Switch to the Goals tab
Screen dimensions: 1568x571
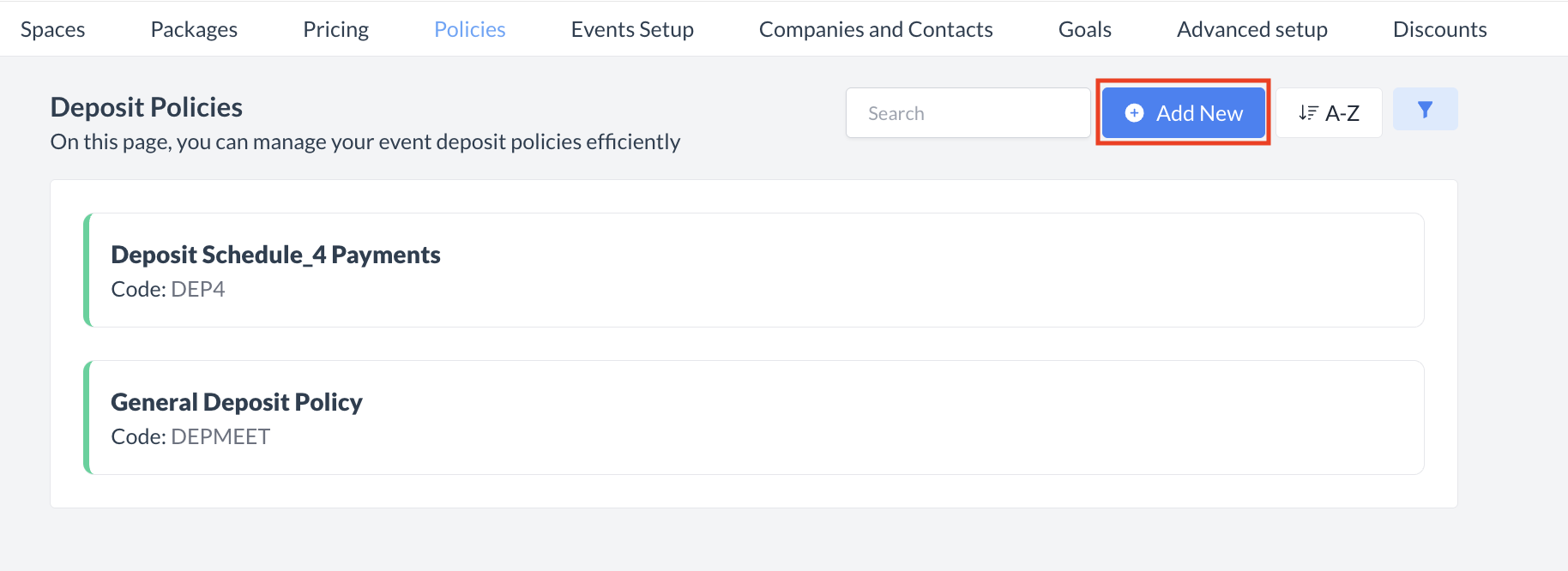(x=1084, y=29)
